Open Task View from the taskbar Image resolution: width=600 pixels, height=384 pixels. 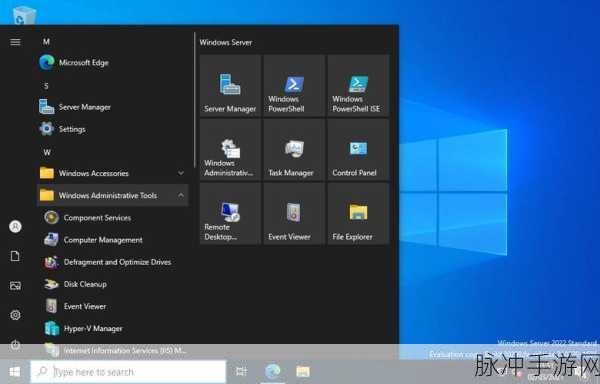241,372
